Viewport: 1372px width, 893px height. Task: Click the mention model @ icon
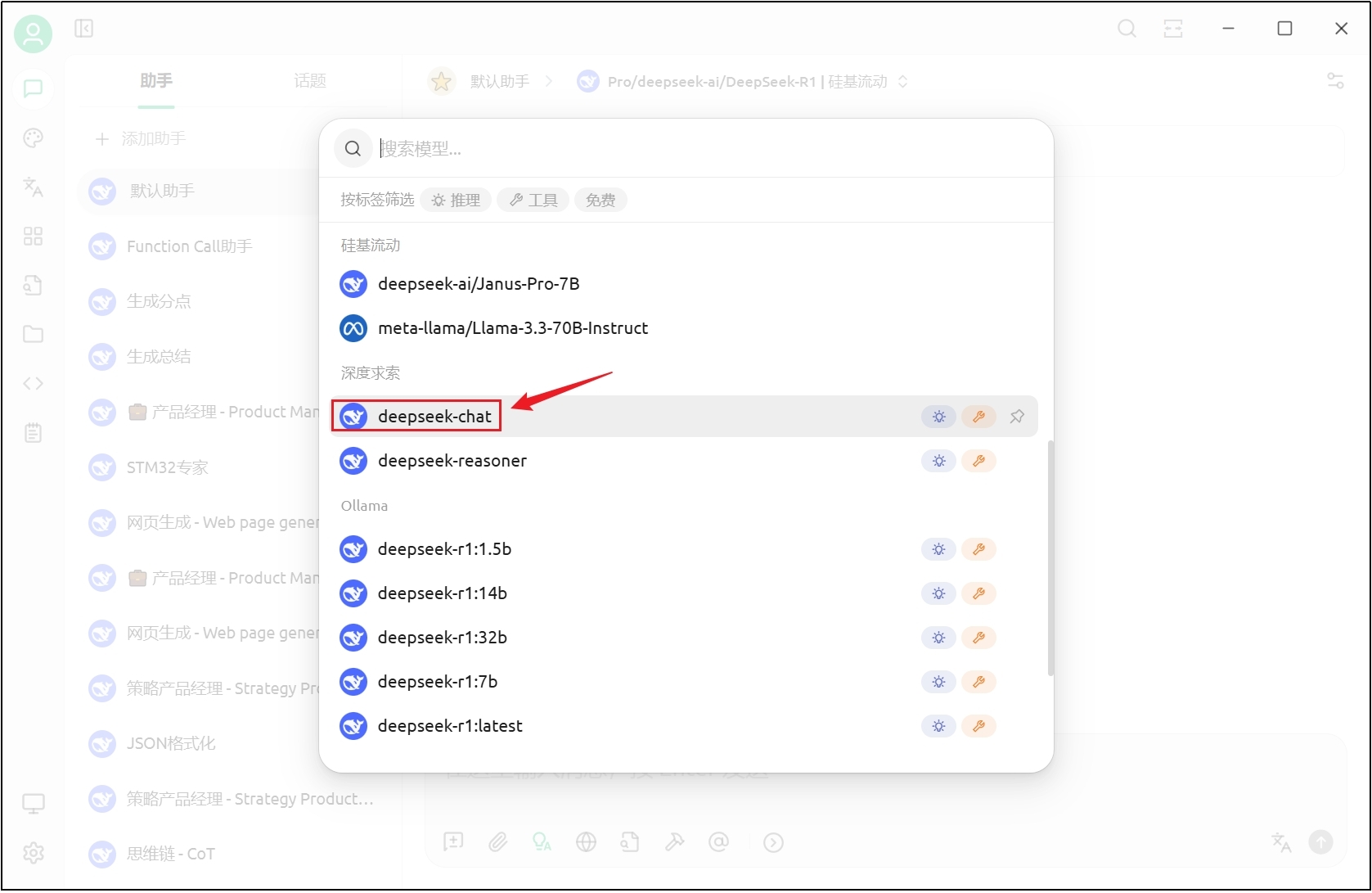click(718, 841)
